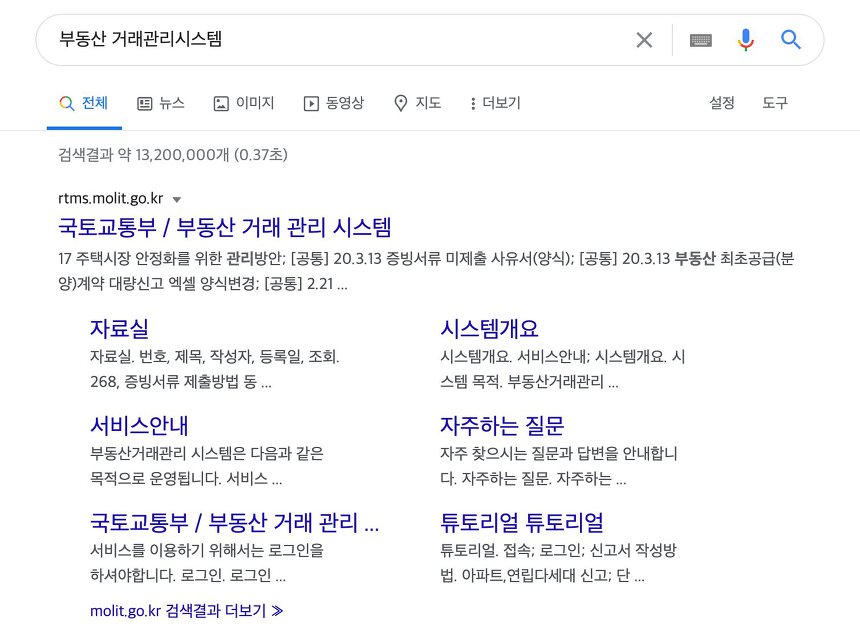This screenshot has height=643, width=860.
Task: Click the rtms.molit.go.kr URL text
Action: (111, 198)
